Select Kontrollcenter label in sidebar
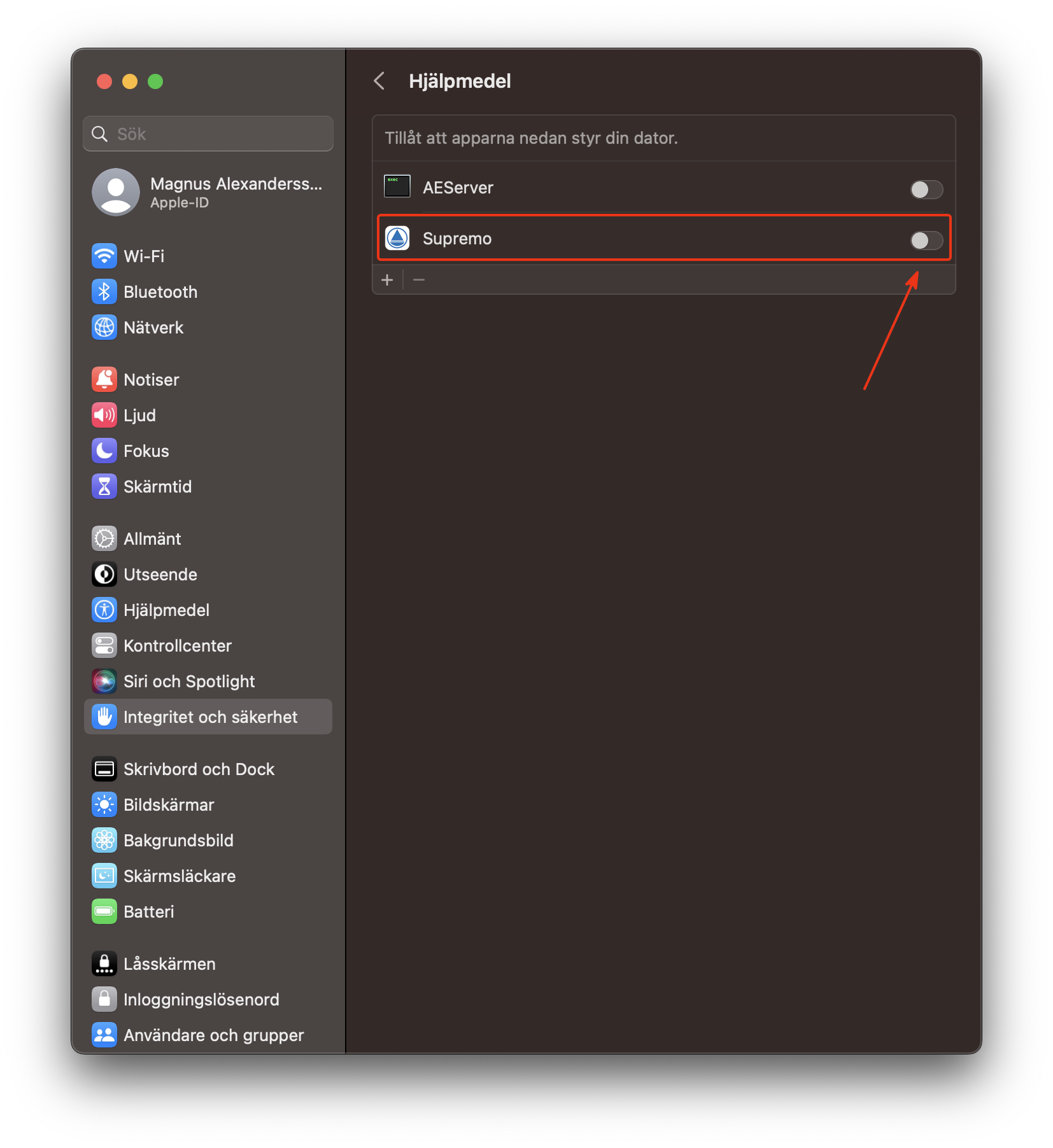The height and width of the screenshot is (1148, 1053). click(x=178, y=646)
